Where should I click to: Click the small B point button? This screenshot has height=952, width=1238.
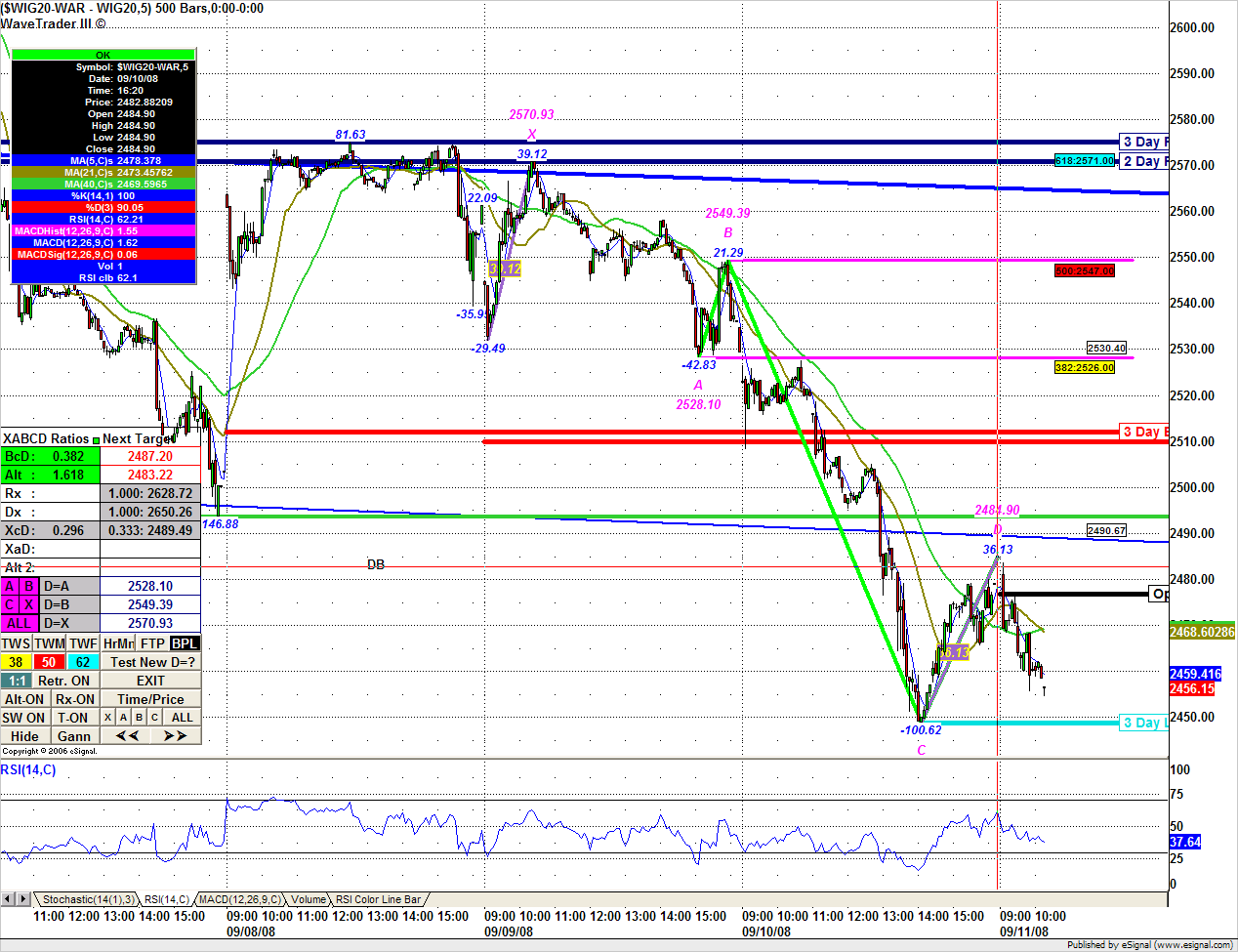(x=140, y=718)
